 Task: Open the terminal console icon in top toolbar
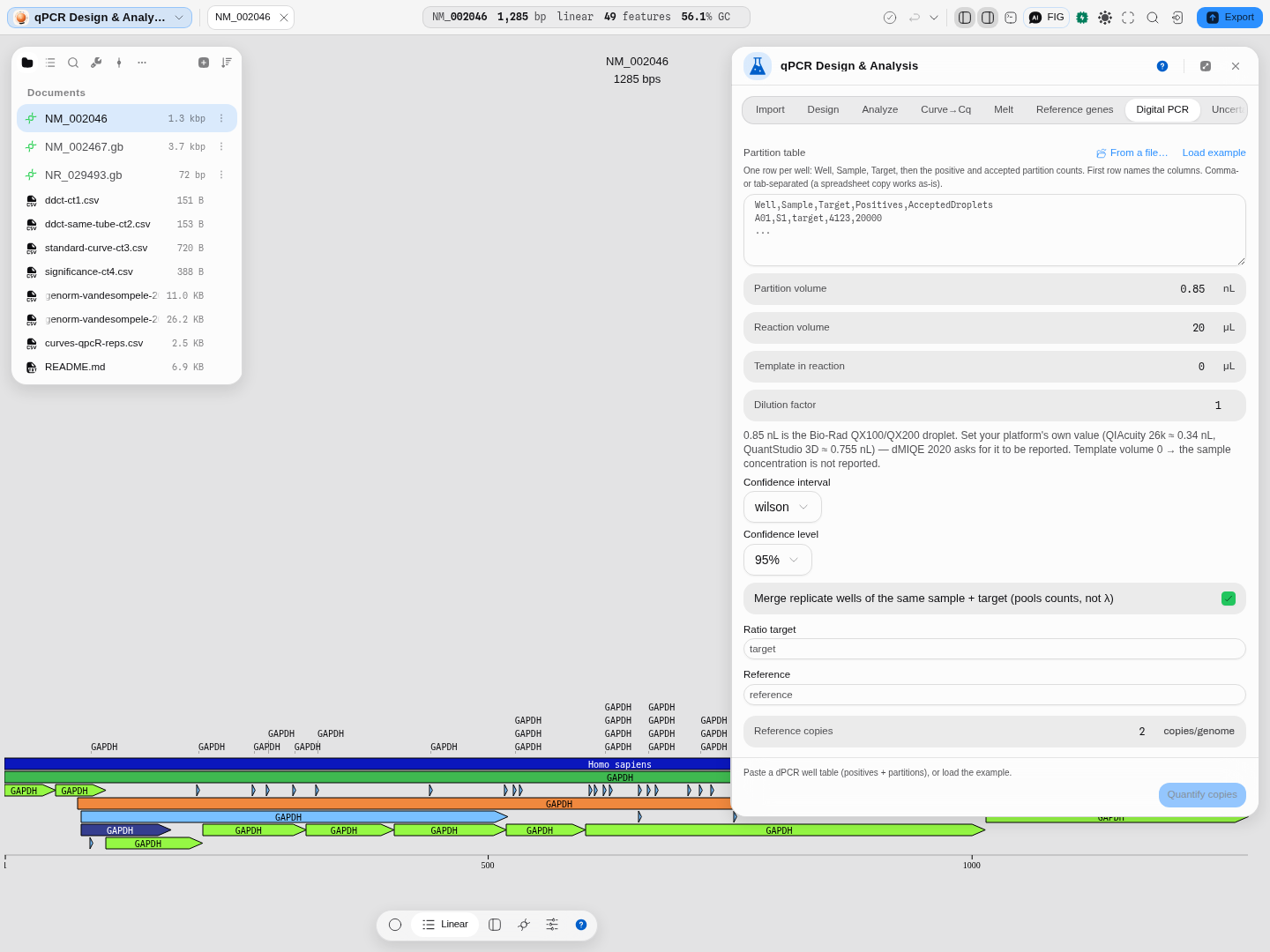(x=1011, y=18)
